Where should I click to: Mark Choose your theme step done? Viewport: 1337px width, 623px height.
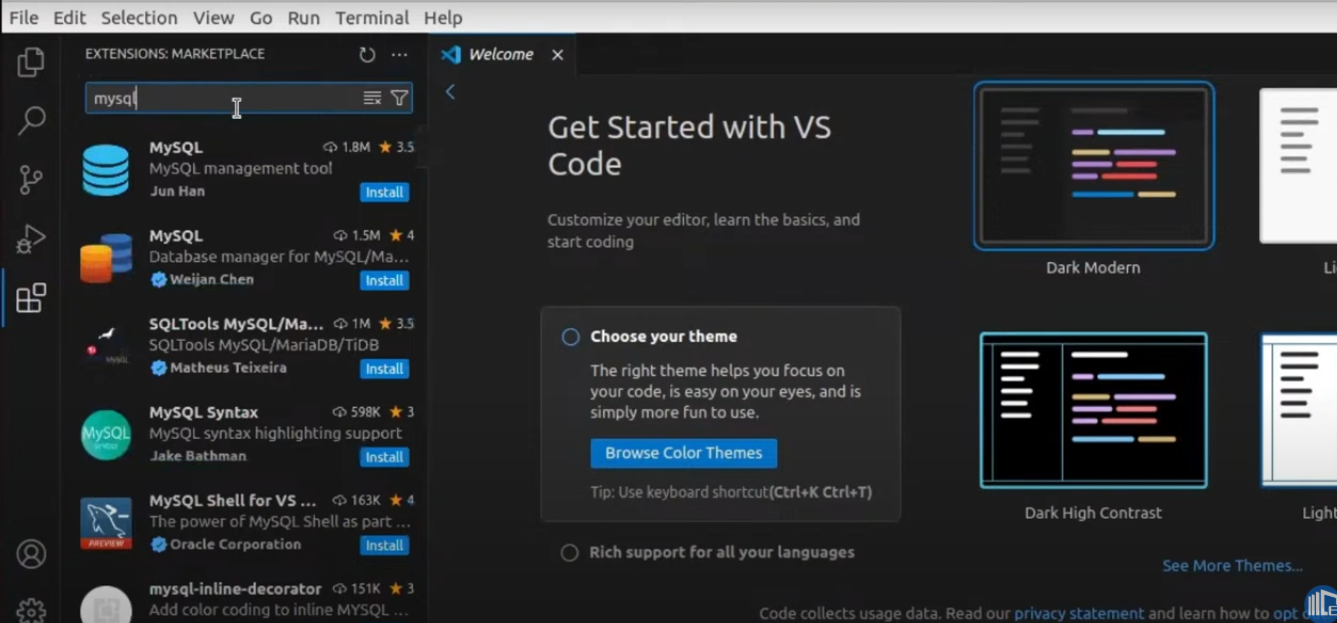pyautogui.click(x=570, y=337)
